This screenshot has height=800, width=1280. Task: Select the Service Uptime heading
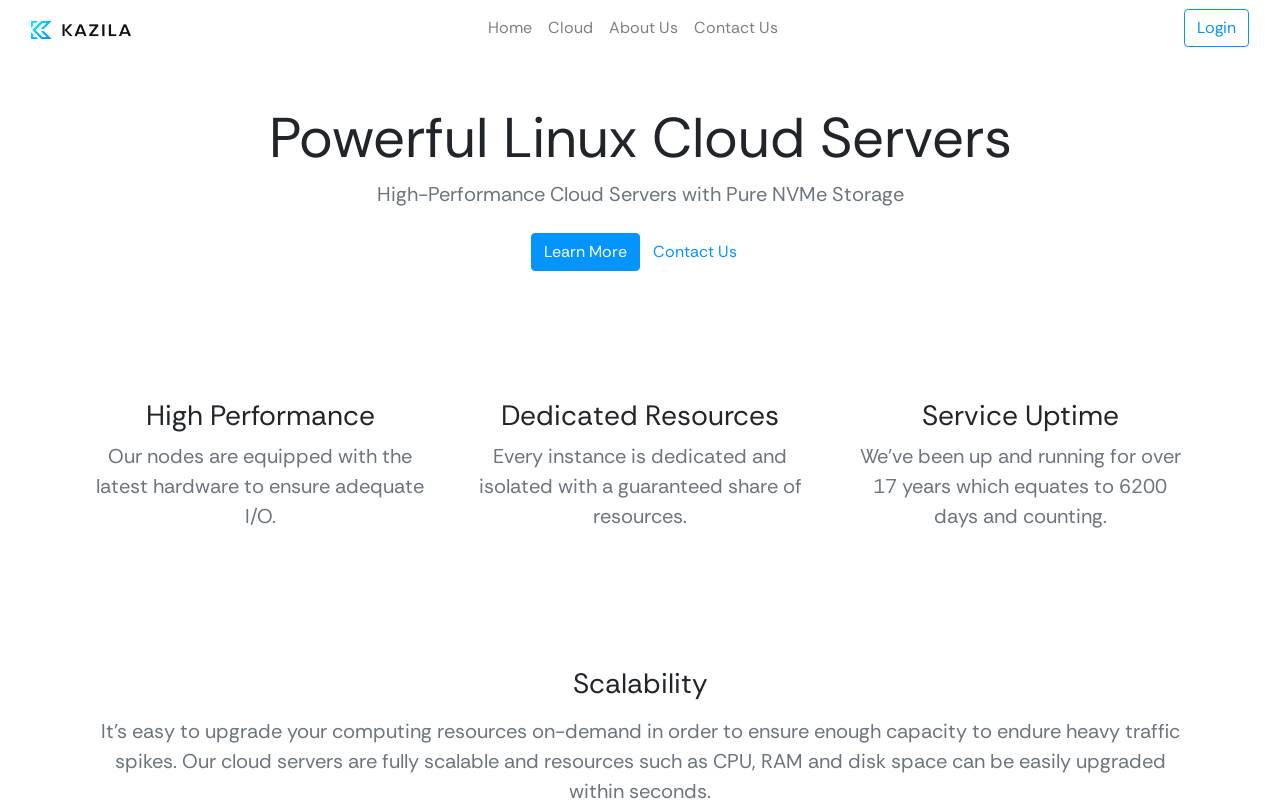[x=1020, y=416]
